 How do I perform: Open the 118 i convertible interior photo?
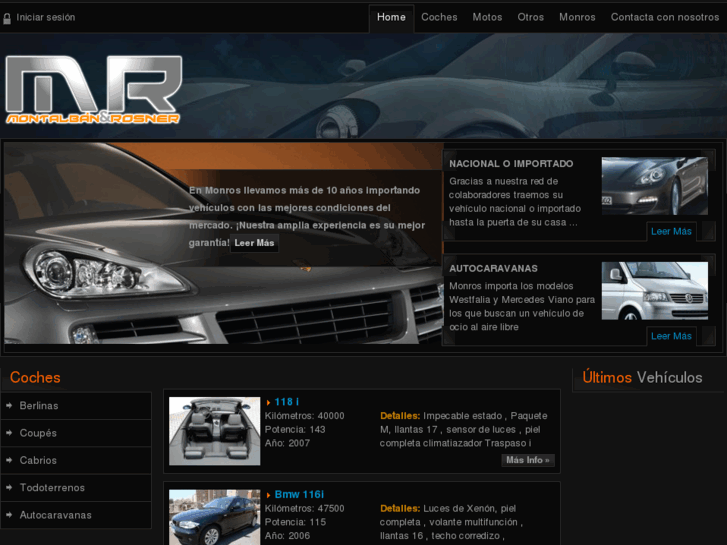(x=215, y=431)
